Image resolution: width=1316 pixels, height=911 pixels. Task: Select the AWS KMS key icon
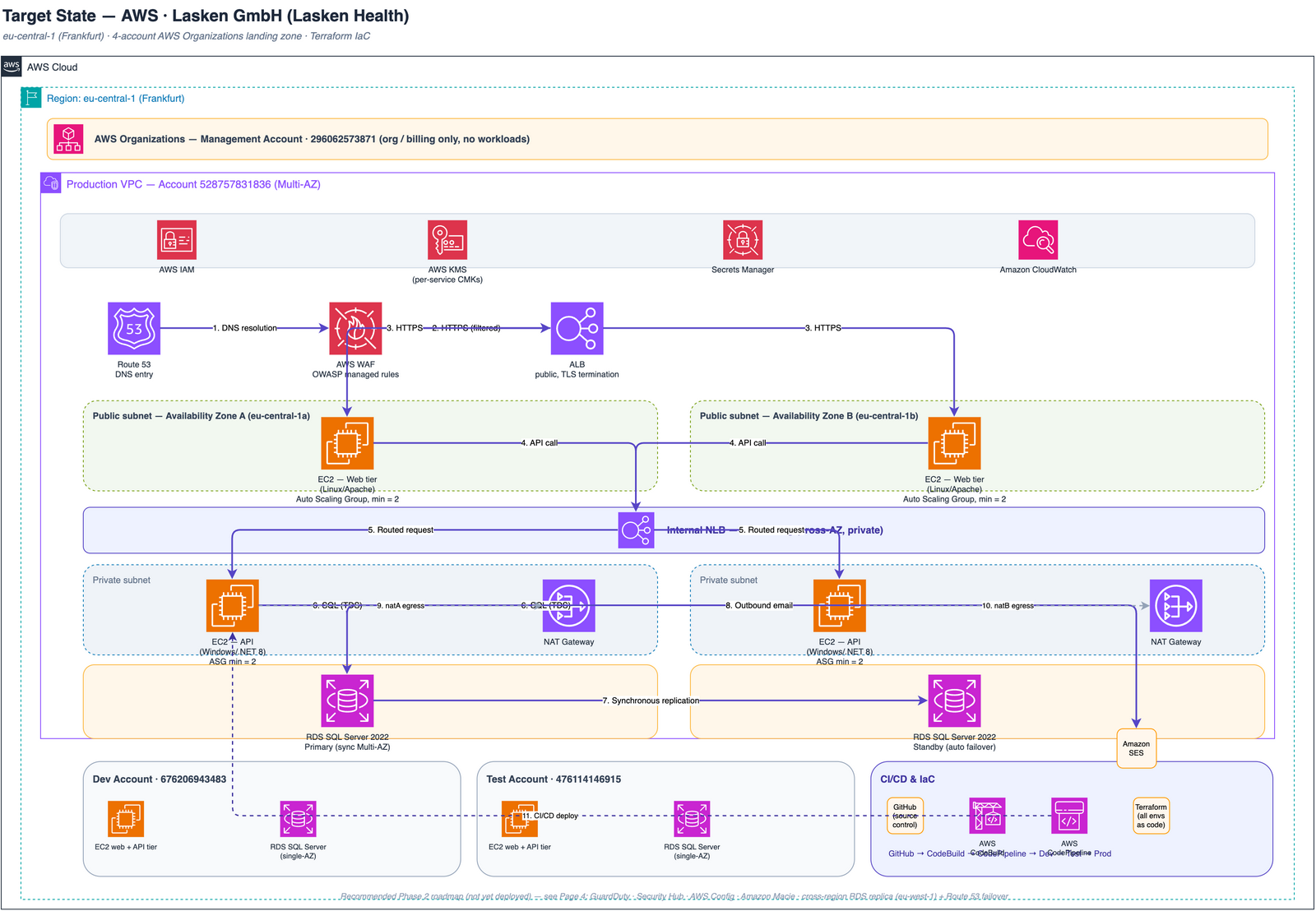pyautogui.click(x=447, y=240)
